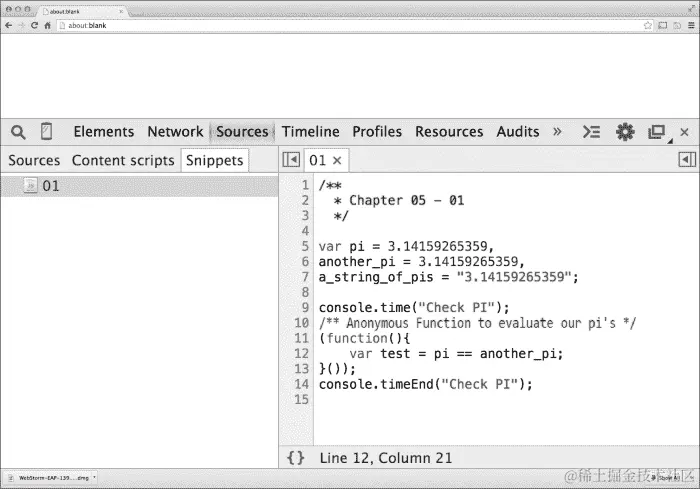Click the pretty print braces icon
The height and width of the screenshot is (489, 700).
pyautogui.click(x=296, y=458)
